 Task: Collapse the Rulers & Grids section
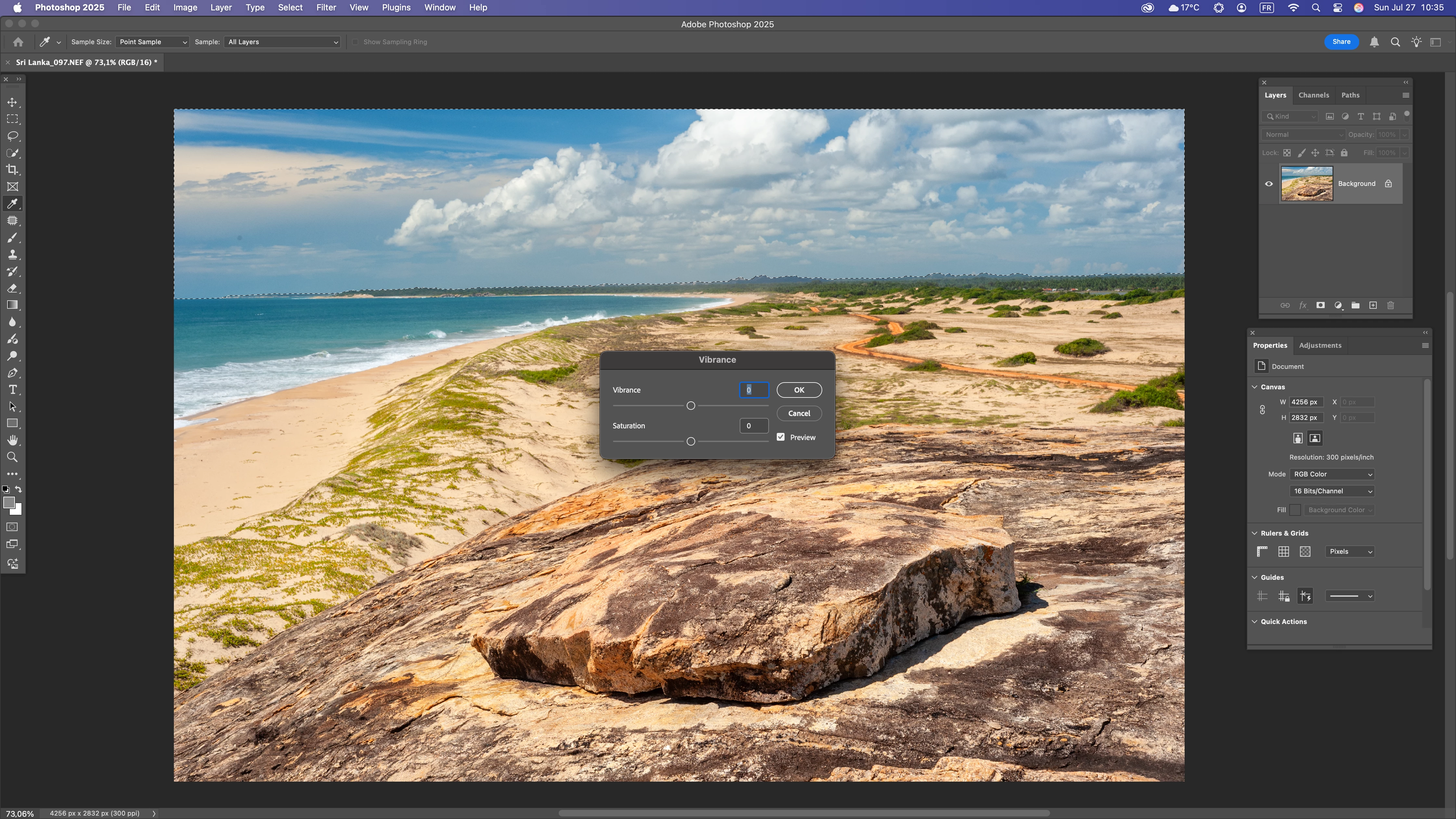click(1255, 533)
